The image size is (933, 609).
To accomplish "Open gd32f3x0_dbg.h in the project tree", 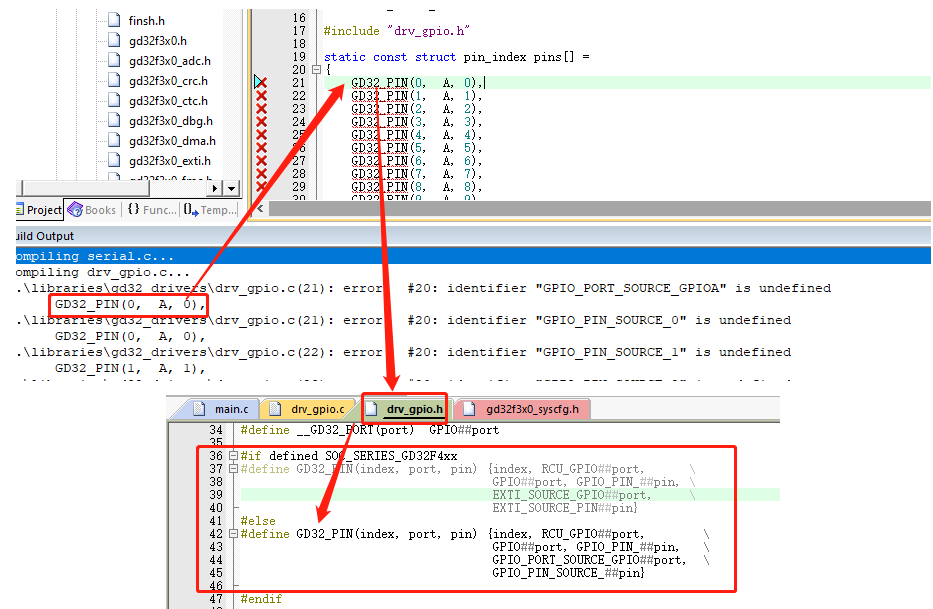I will click(x=171, y=121).
